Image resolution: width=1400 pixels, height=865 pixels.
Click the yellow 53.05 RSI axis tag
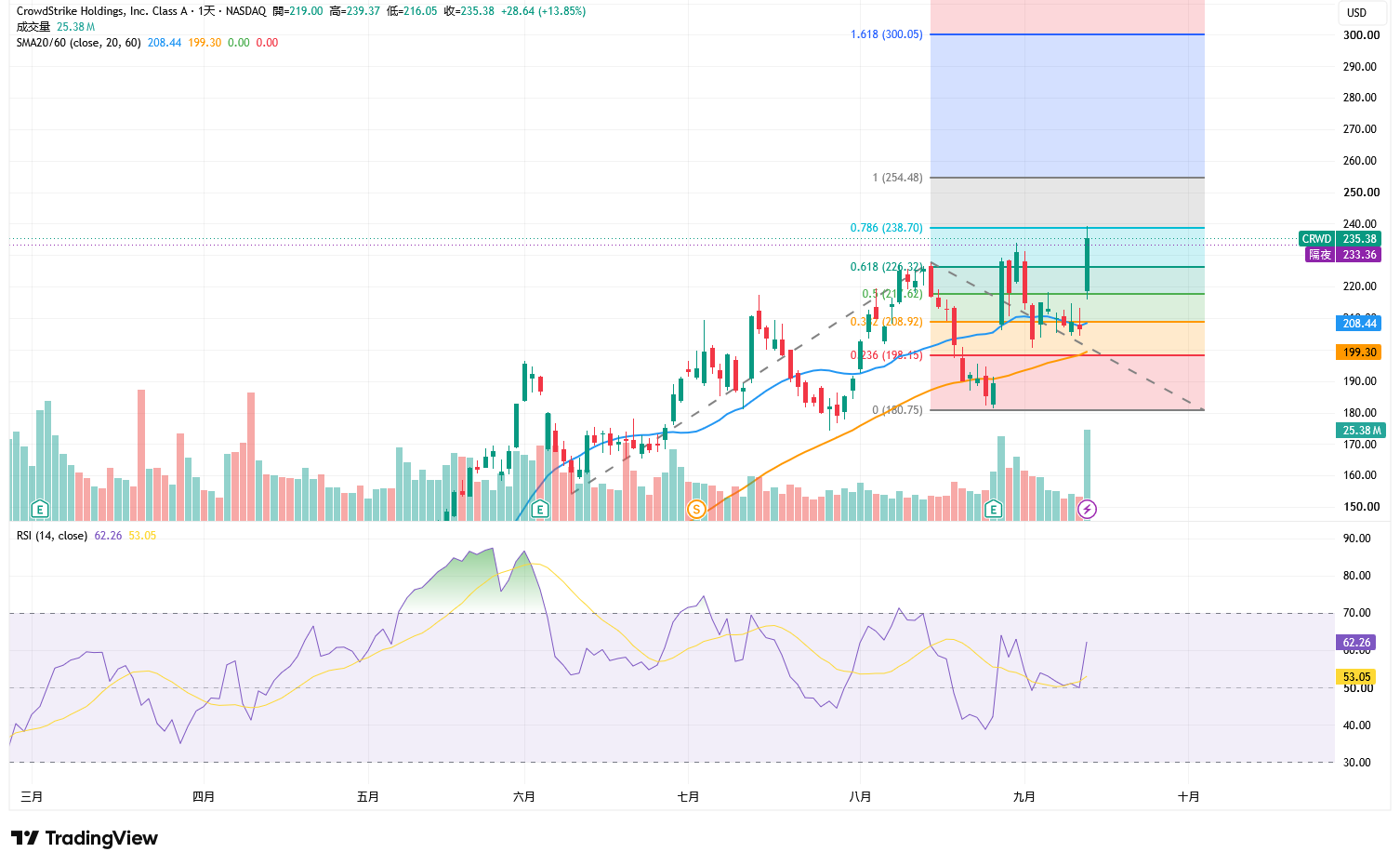pos(1357,677)
